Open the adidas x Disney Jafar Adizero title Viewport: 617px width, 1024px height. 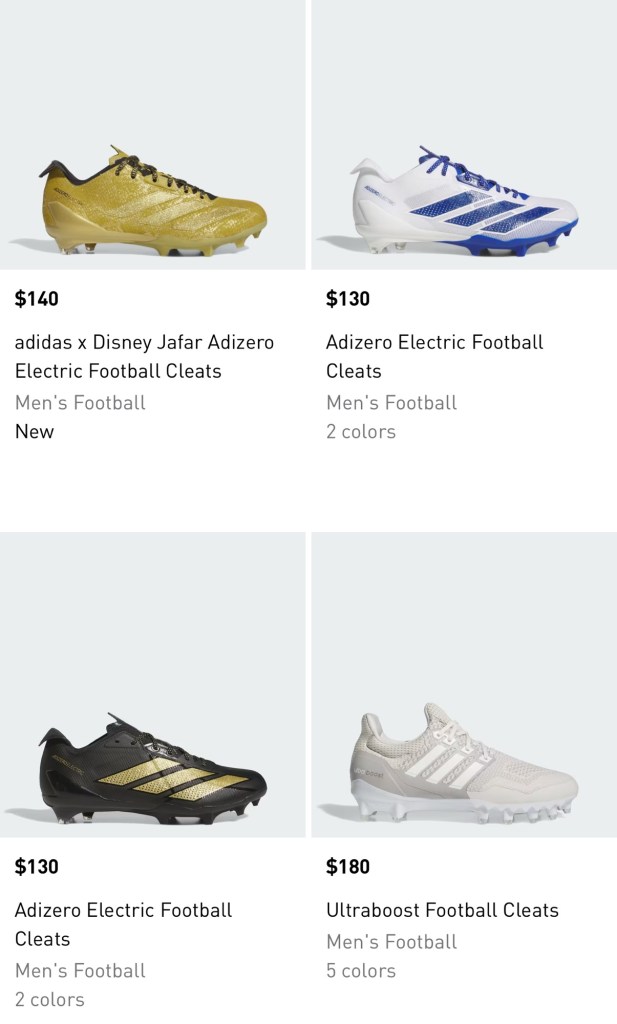(144, 356)
